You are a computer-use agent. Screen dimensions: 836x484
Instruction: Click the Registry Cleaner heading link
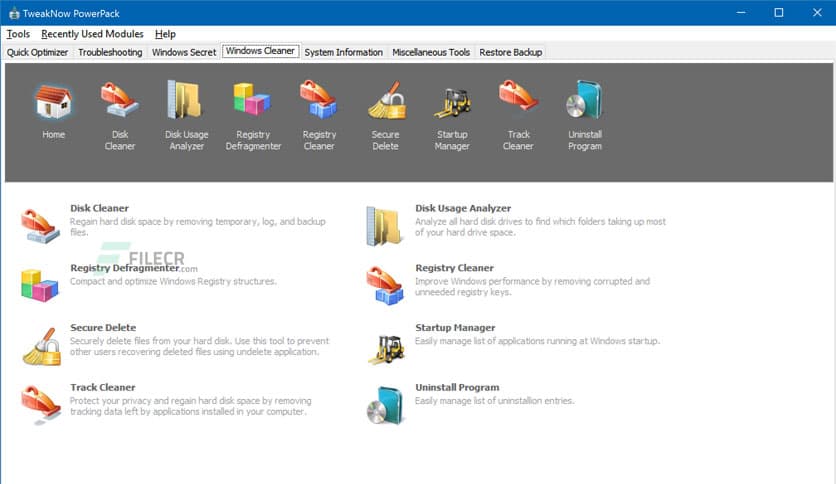[x=455, y=268]
